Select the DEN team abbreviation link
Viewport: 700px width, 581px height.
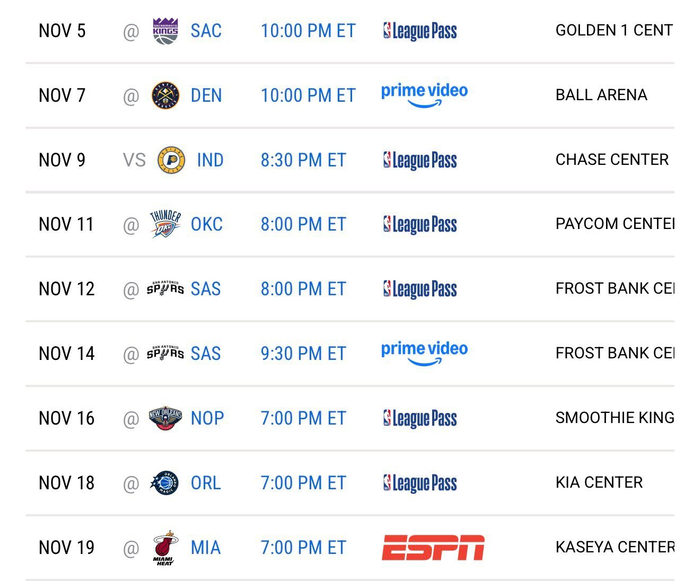(206, 96)
